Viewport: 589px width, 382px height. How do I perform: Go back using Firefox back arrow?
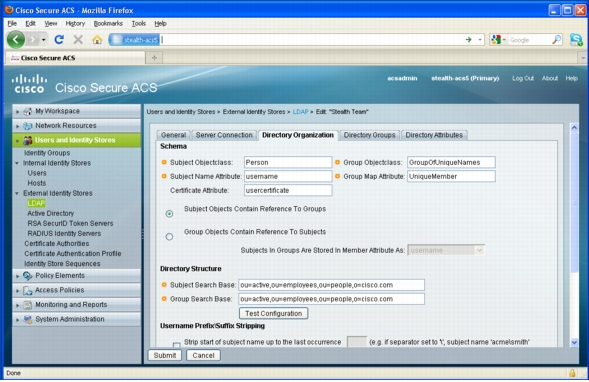(x=16, y=39)
